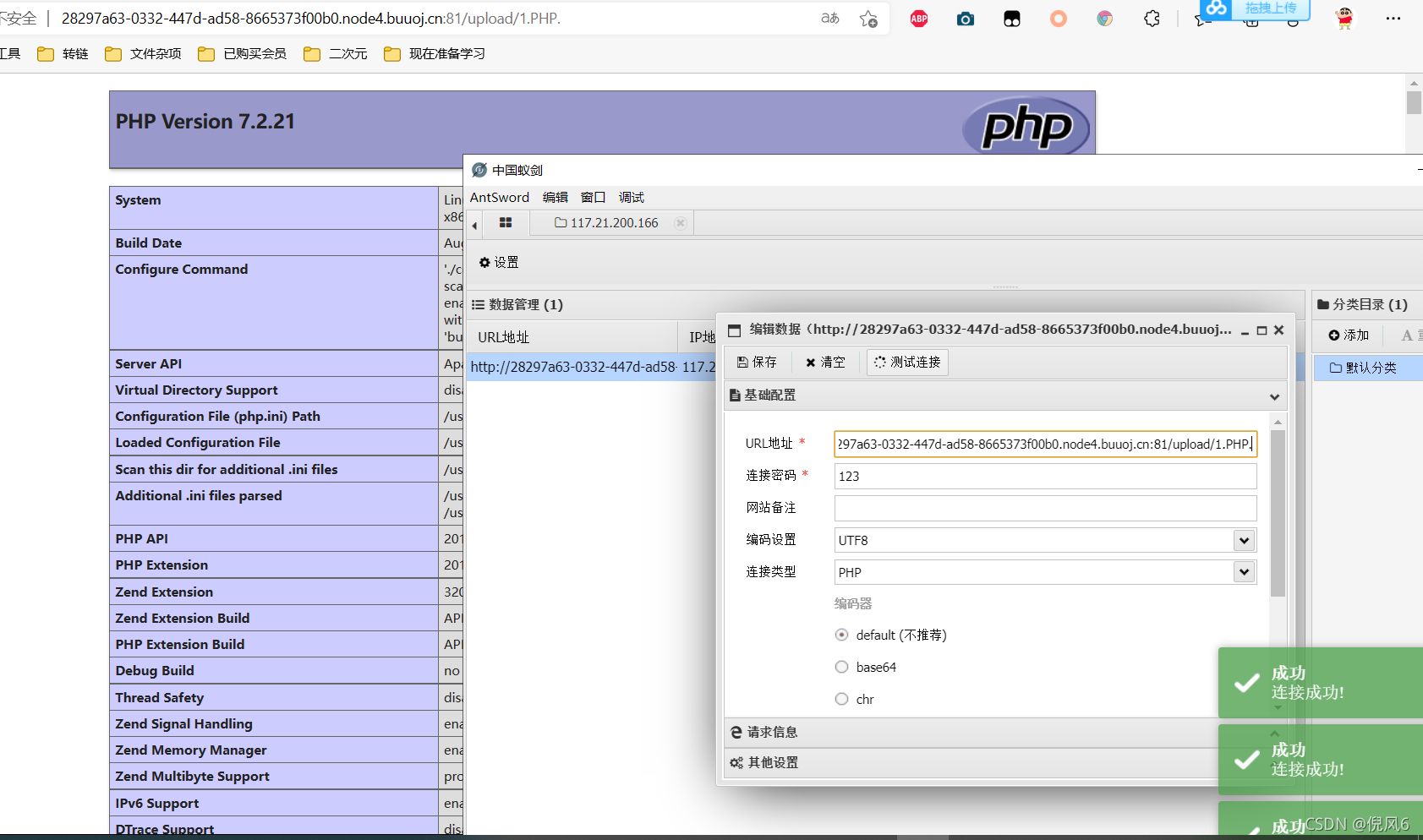Click the colorful round extension icon
This screenshot has height=840, width=1423.
pyautogui.click(x=1105, y=19)
